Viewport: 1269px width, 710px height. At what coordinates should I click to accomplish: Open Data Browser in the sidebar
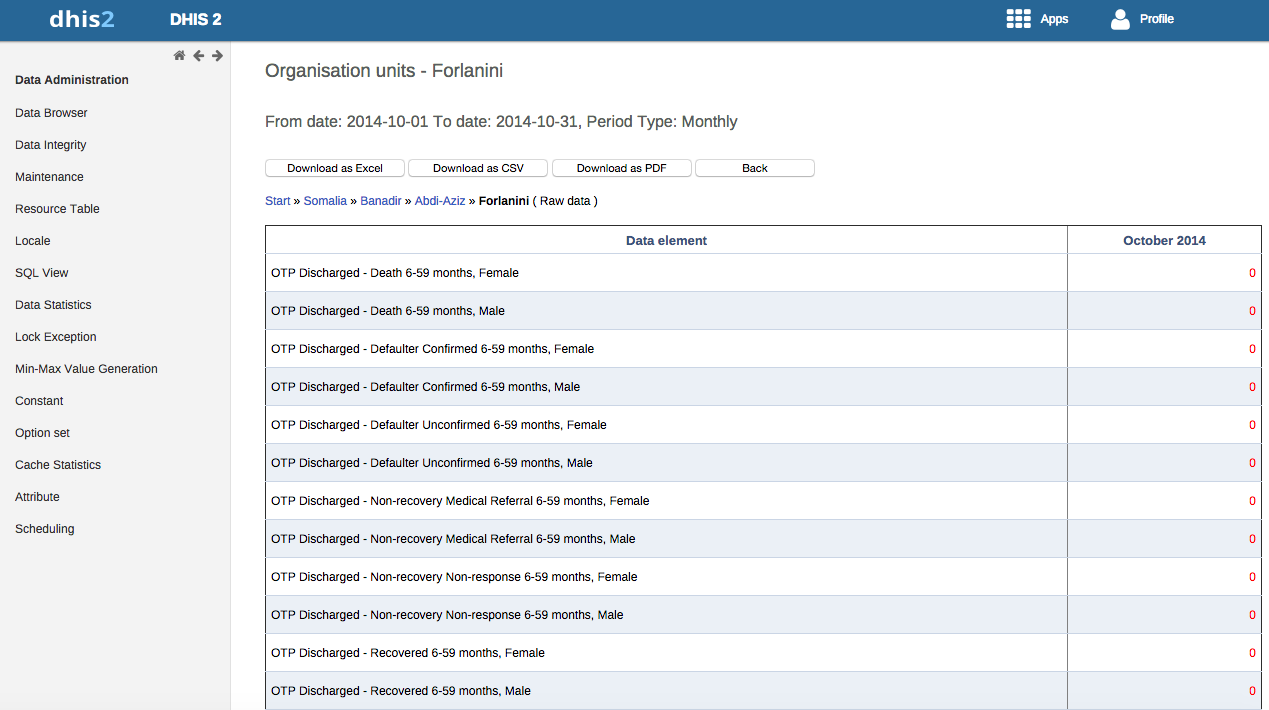51,113
